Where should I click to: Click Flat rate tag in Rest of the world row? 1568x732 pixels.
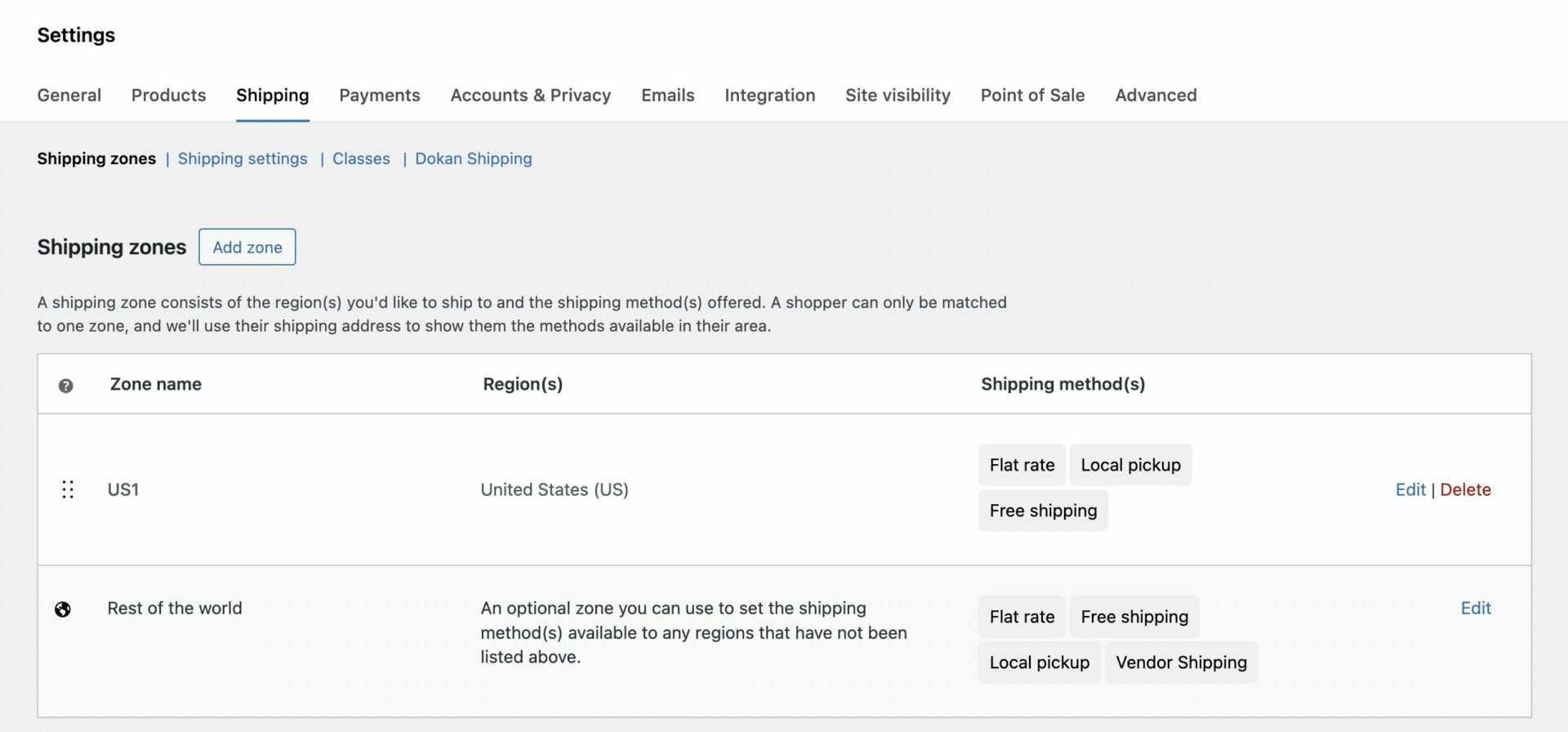pos(1022,617)
